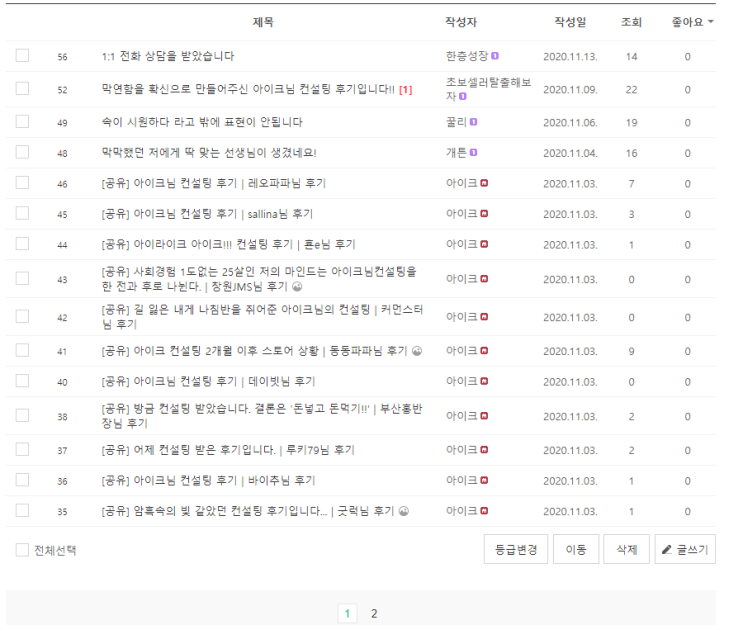Click date 2020.11.13. in first row
Screen dimensions: 743x625
pyautogui.click(x=571, y=57)
